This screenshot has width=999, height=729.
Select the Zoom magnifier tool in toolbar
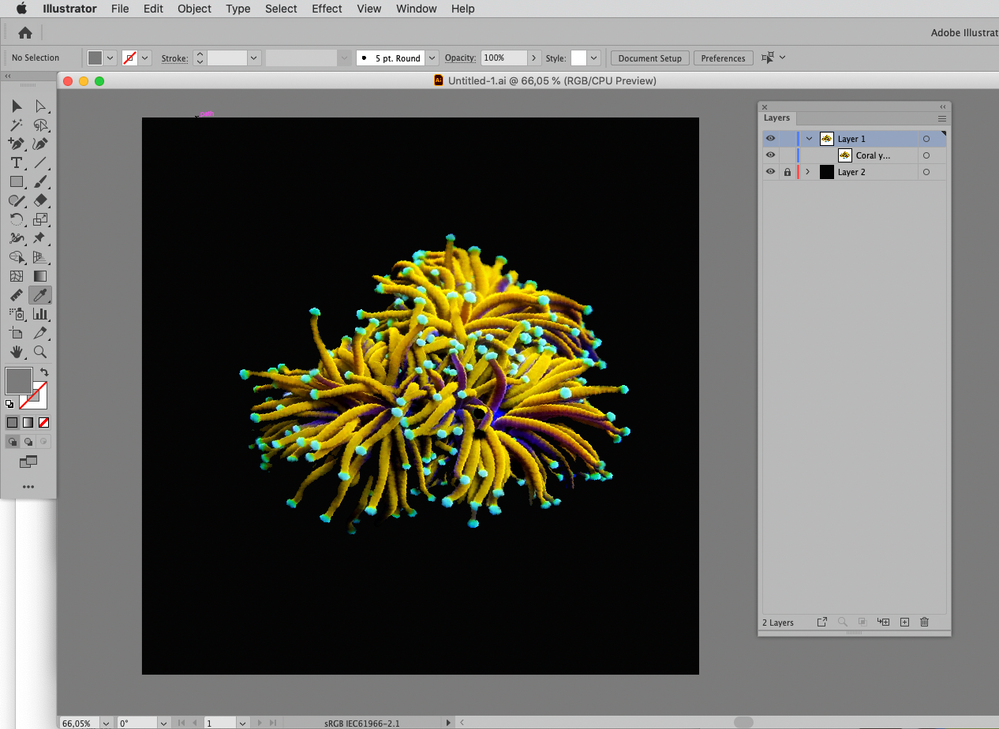coord(40,352)
